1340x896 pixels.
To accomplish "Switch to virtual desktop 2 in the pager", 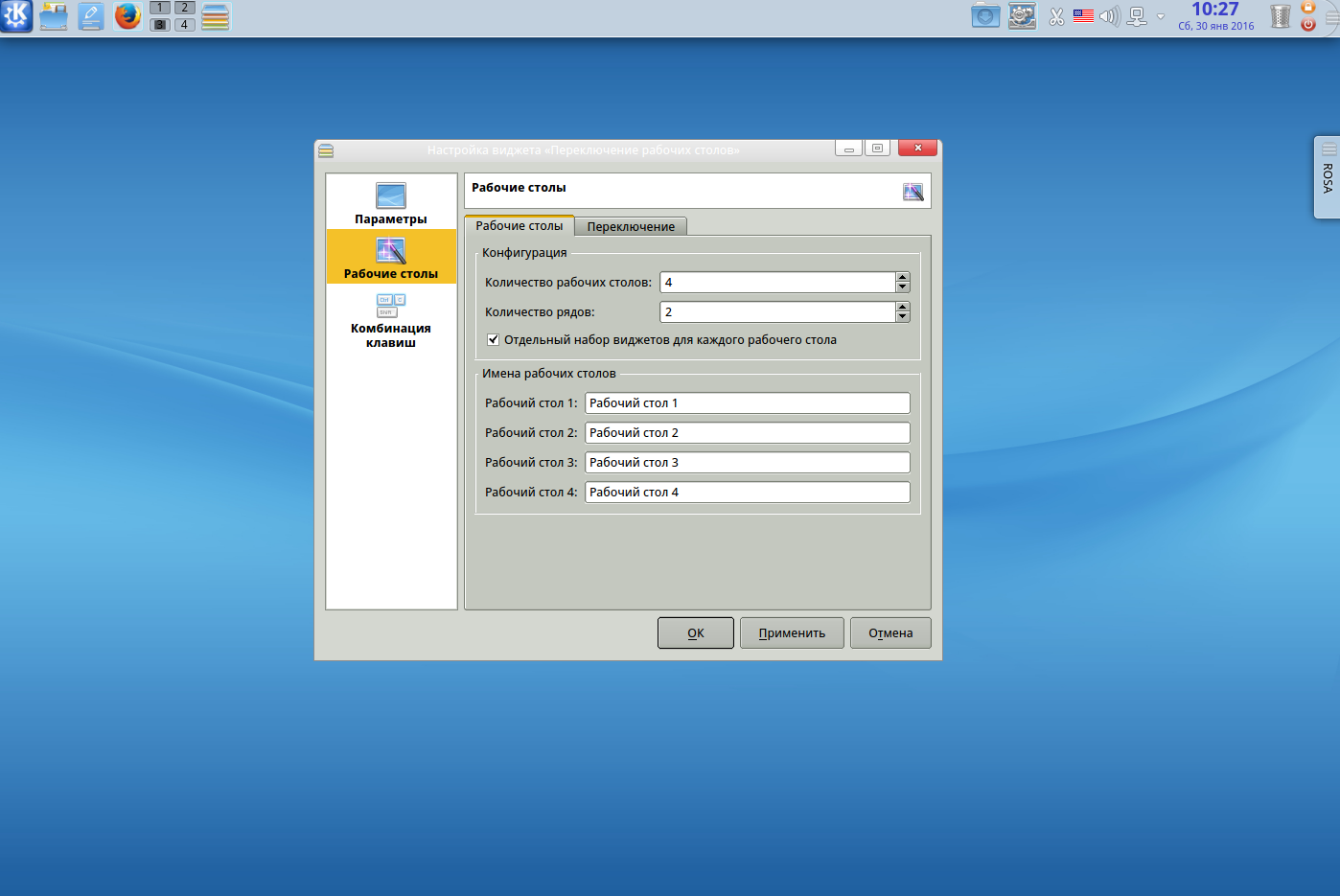I will tap(184, 8).
